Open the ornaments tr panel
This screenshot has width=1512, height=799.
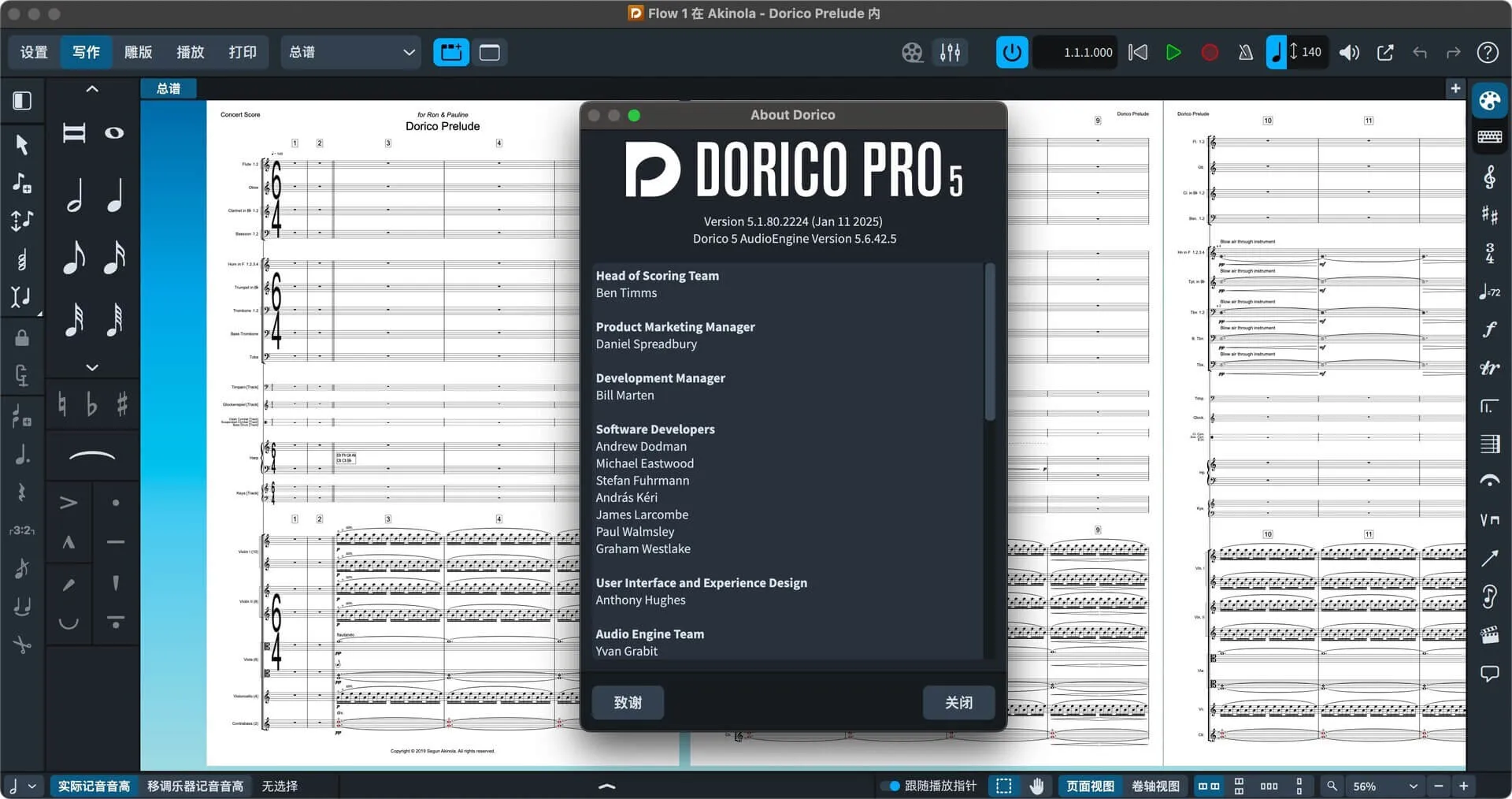[1489, 368]
